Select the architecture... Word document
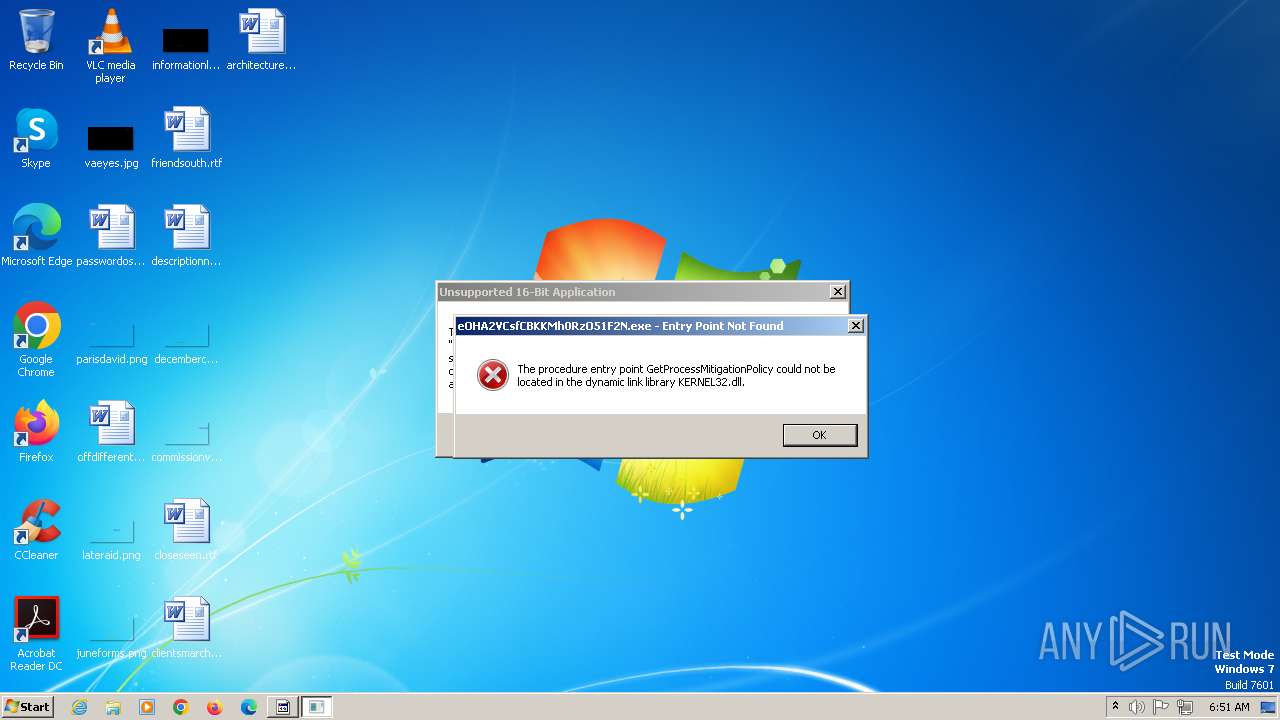The image size is (1280, 720). (x=261, y=41)
